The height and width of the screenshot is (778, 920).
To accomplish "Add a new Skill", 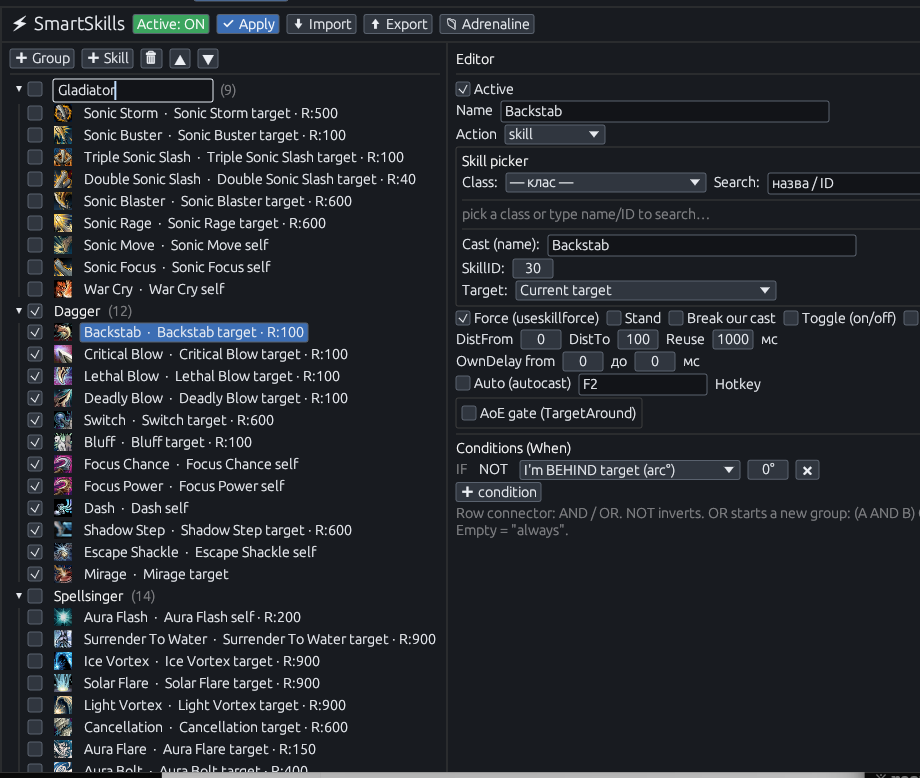I will click(107, 58).
